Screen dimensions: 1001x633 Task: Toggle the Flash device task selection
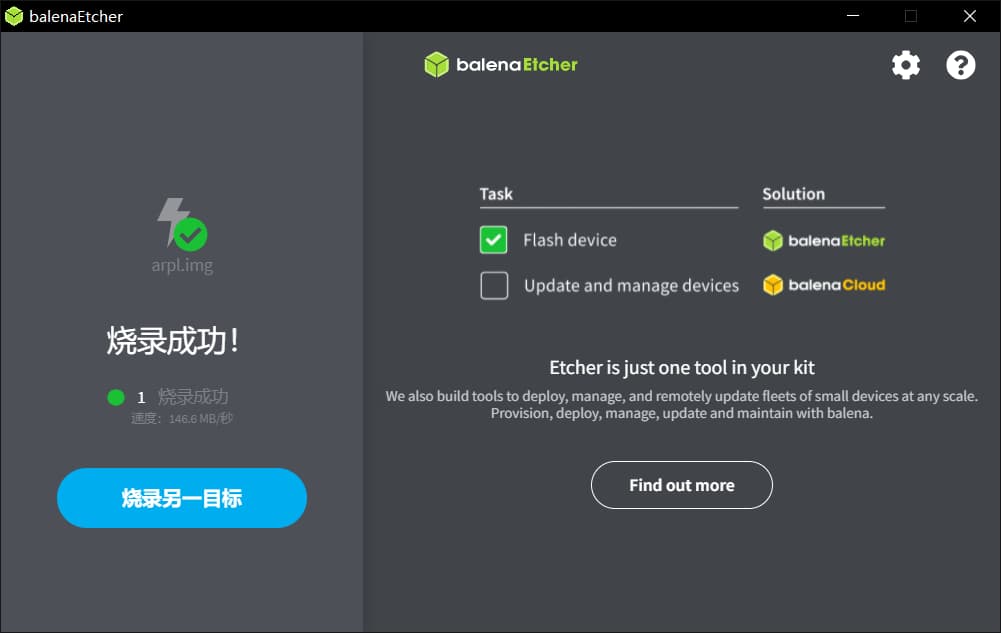tap(494, 240)
